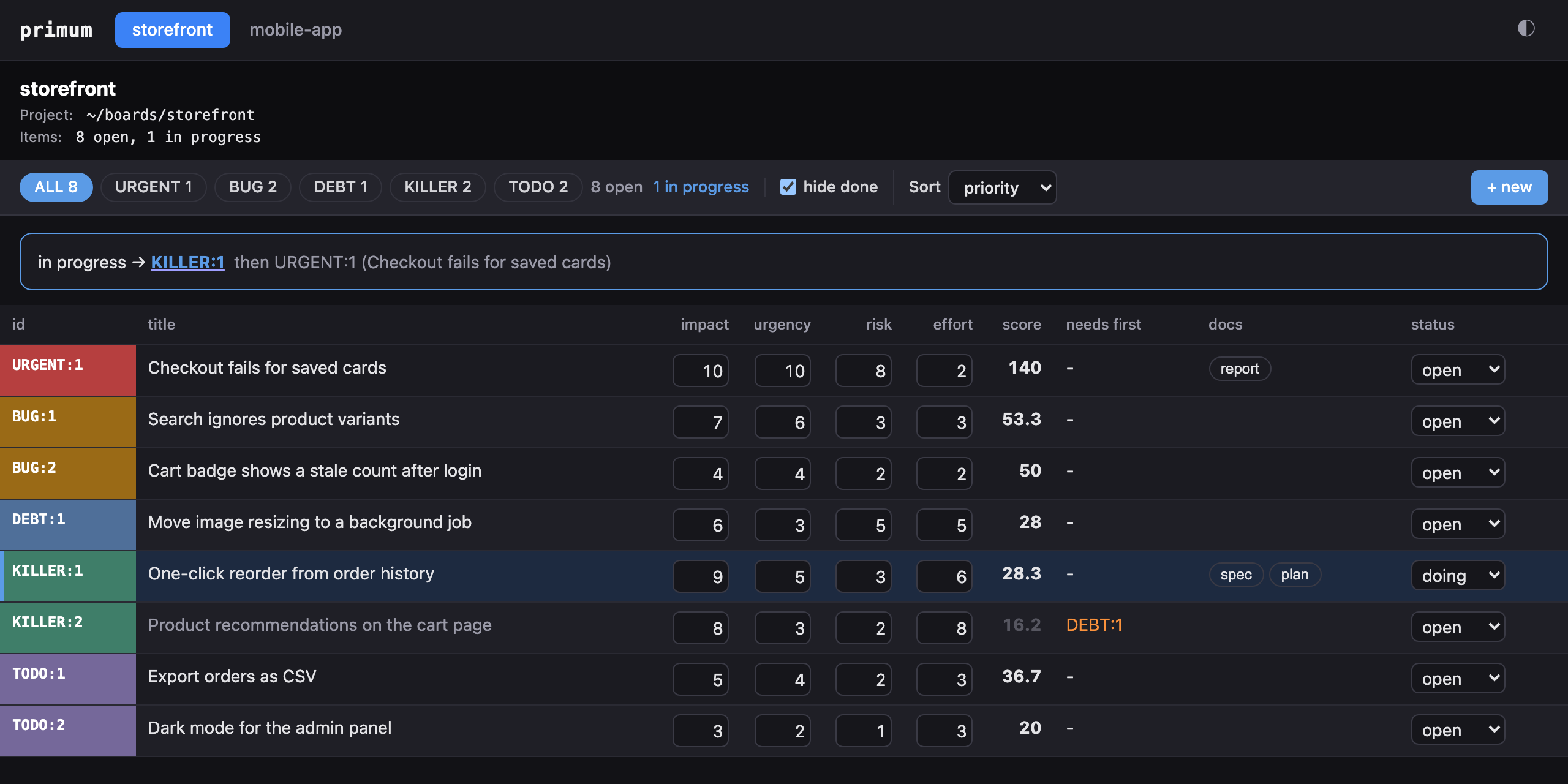This screenshot has height=784, width=1568.
Task: Click the score column header
Action: point(1022,325)
